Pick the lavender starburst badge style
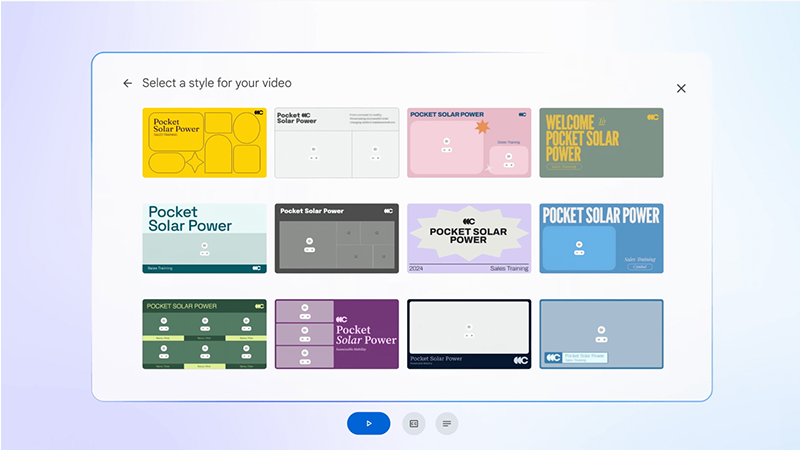The width and height of the screenshot is (800, 450). pyautogui.click(x=469, y=238)
